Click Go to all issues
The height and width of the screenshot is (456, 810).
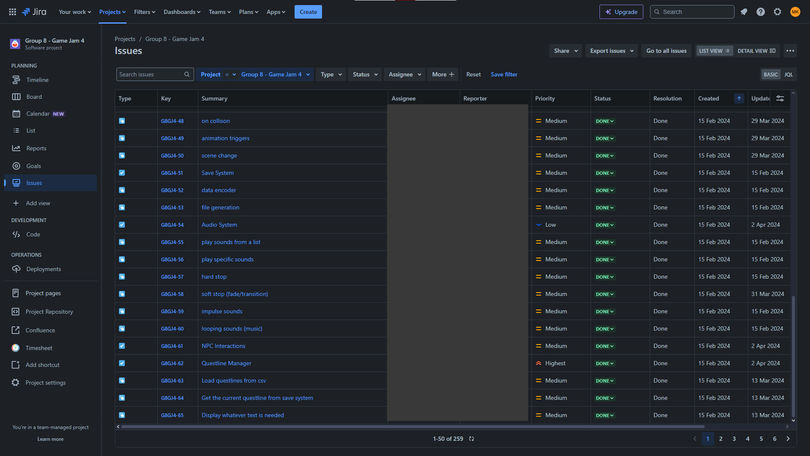click(x=666, y=51)
